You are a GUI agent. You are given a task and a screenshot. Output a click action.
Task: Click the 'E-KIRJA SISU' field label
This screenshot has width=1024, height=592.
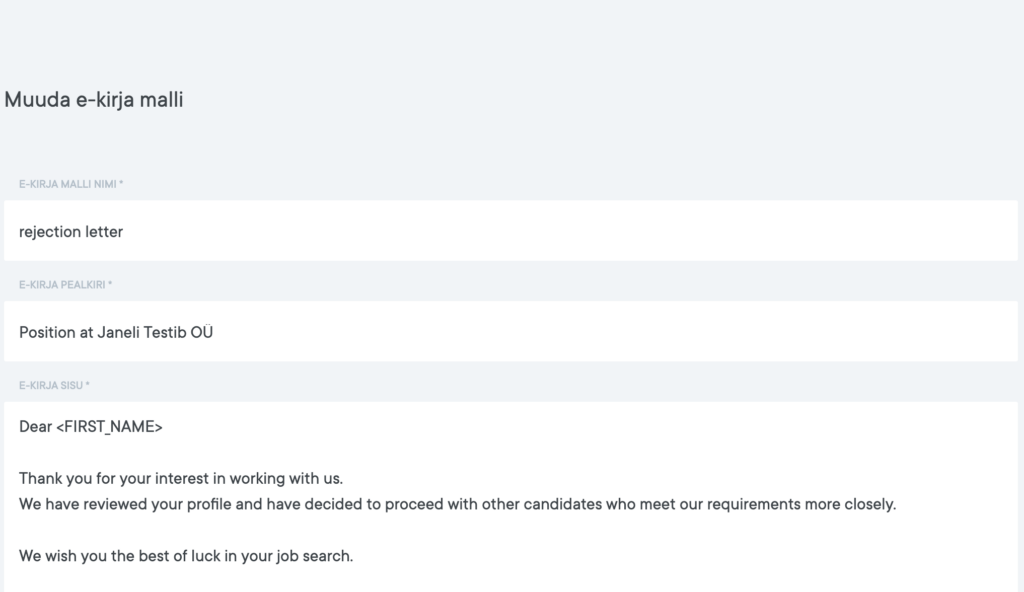54,385
